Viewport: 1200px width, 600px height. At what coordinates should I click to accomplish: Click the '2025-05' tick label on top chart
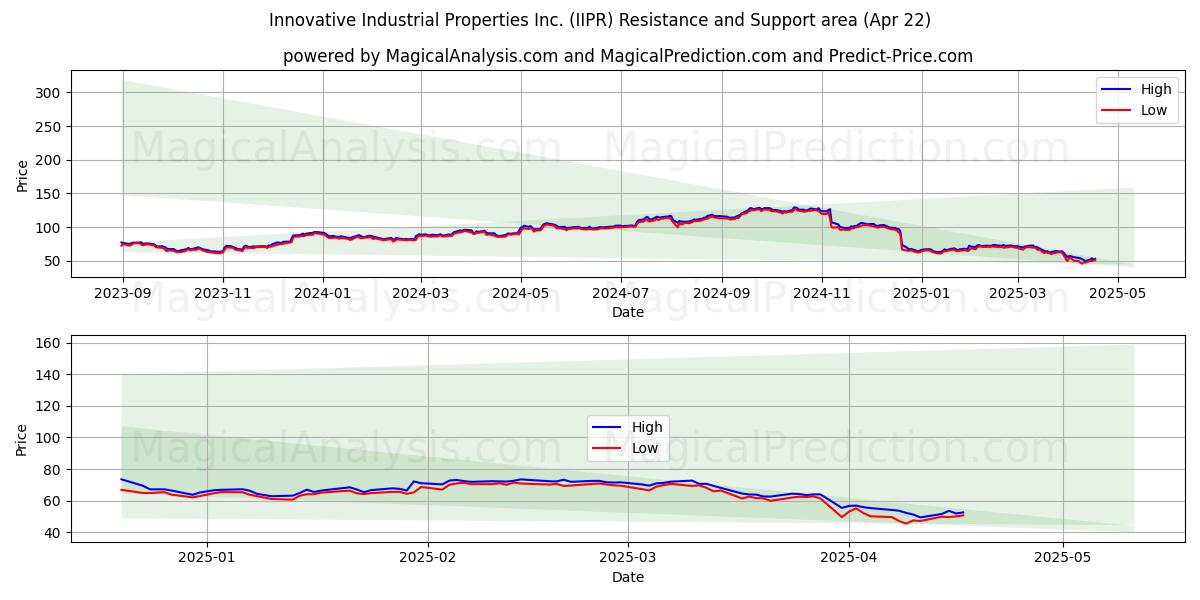(1118, 294)
